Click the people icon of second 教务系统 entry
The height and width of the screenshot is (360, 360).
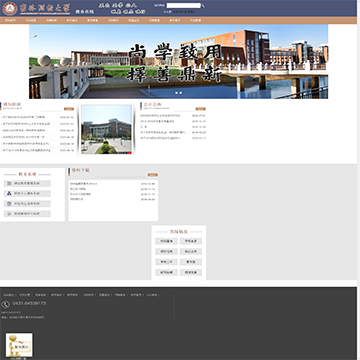(x=9, y=193)
